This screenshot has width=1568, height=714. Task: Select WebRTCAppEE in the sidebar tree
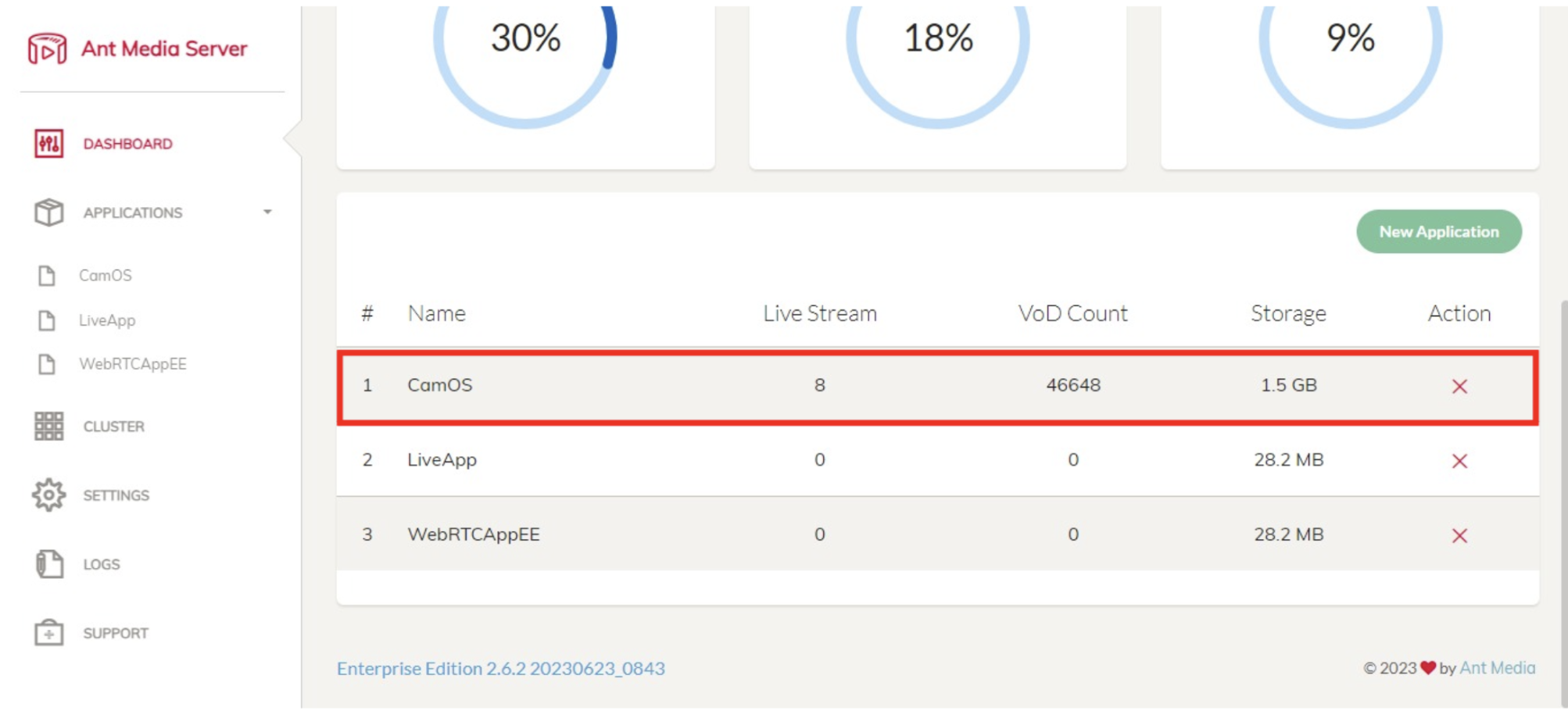point(133,364)
